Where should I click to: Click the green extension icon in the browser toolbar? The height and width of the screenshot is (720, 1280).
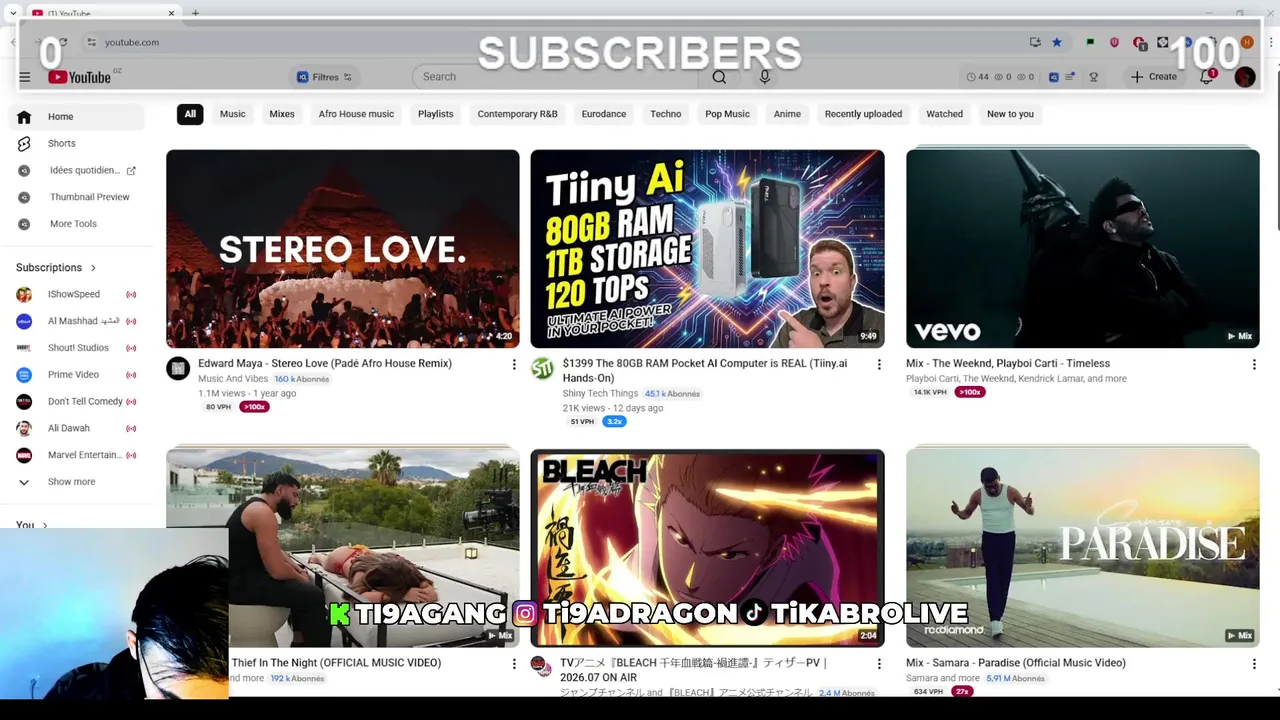tap(1090, 42)
